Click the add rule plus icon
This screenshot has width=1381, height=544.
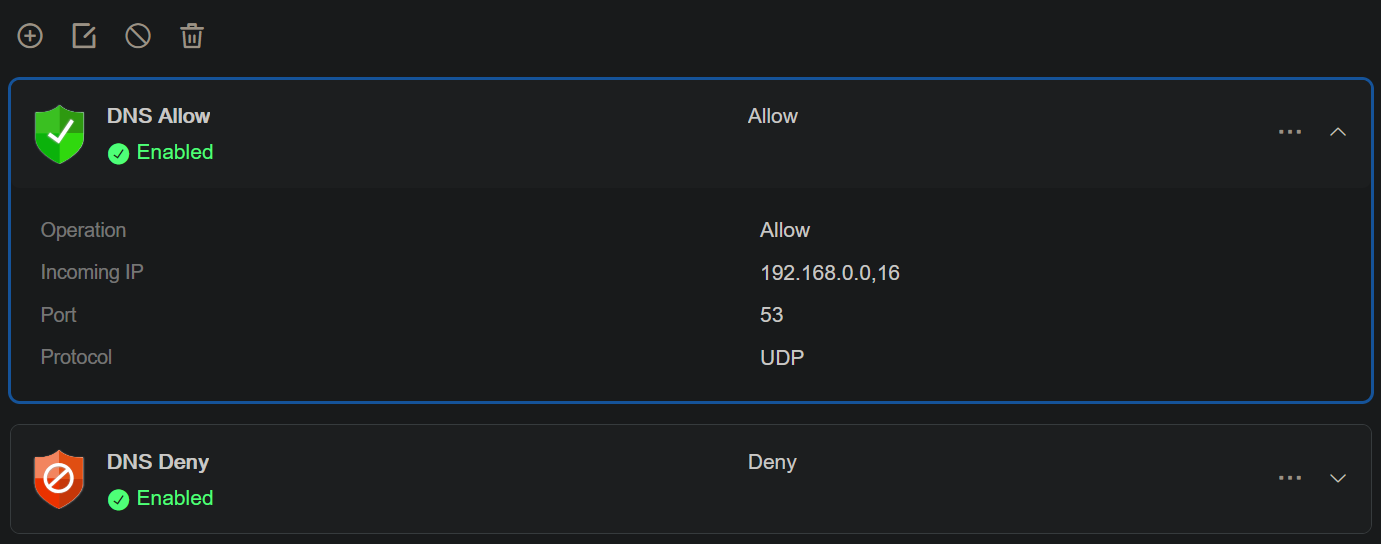point(31,36)
